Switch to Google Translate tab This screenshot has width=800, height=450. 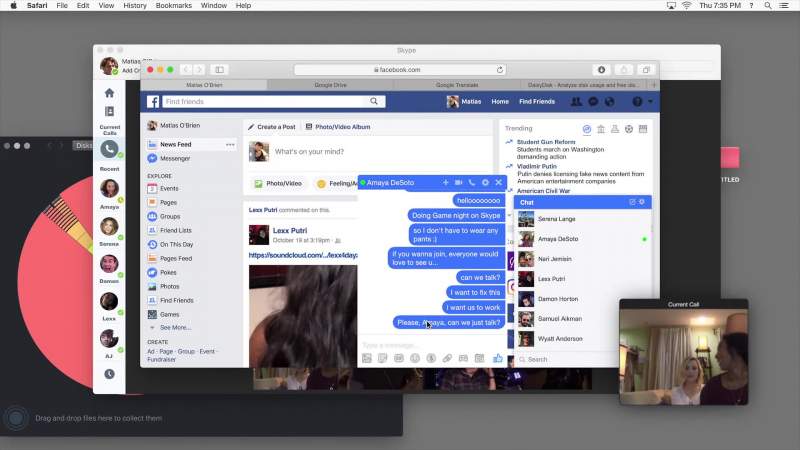click(x=457, y=85)
